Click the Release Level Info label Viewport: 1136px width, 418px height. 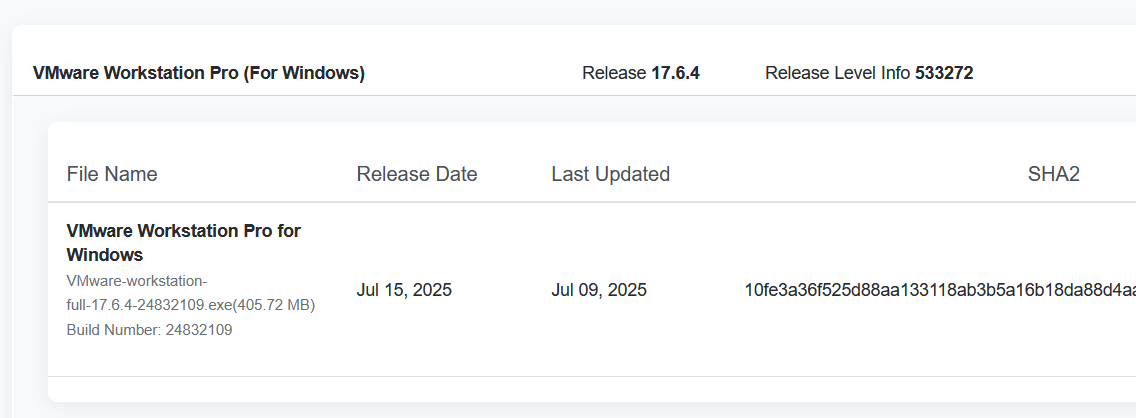tap(838, 73)
